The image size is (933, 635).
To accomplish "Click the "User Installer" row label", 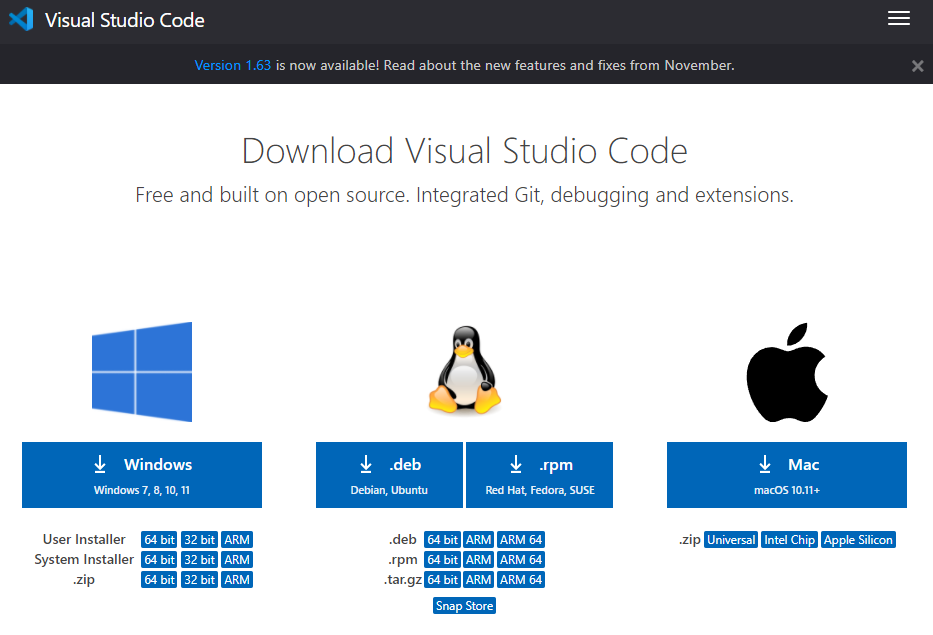I will point(84,539).
